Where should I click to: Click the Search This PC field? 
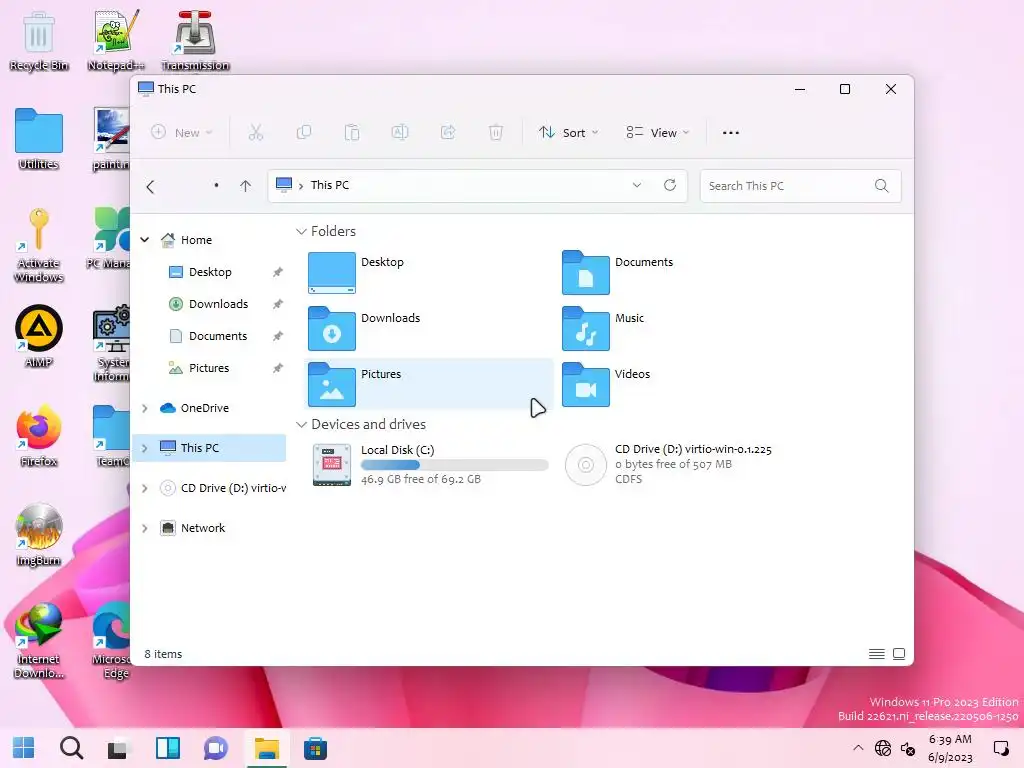(801, 186)
